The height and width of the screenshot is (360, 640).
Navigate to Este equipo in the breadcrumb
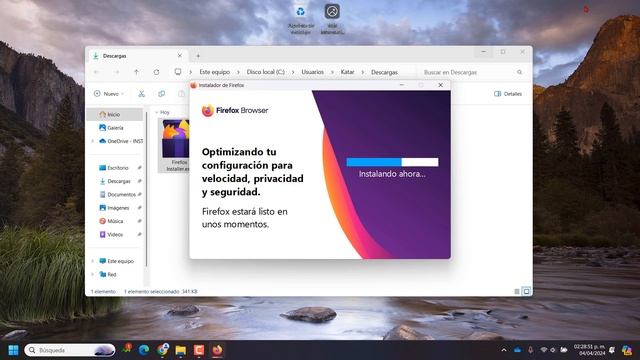pos(215,72)
